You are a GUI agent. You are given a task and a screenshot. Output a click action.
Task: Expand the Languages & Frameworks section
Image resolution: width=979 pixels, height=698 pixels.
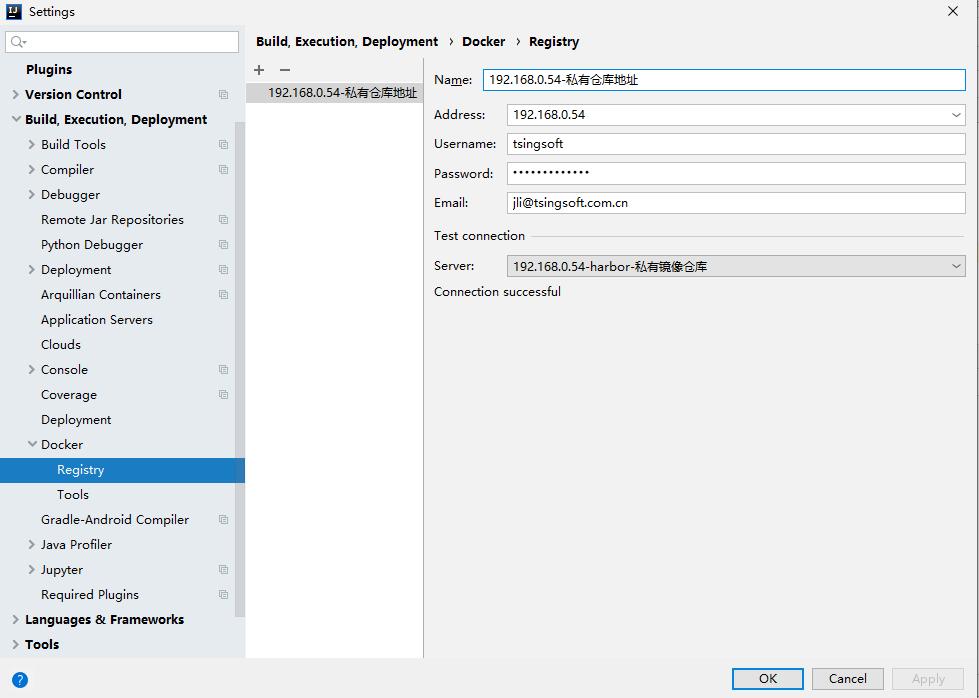pos(15,620)
